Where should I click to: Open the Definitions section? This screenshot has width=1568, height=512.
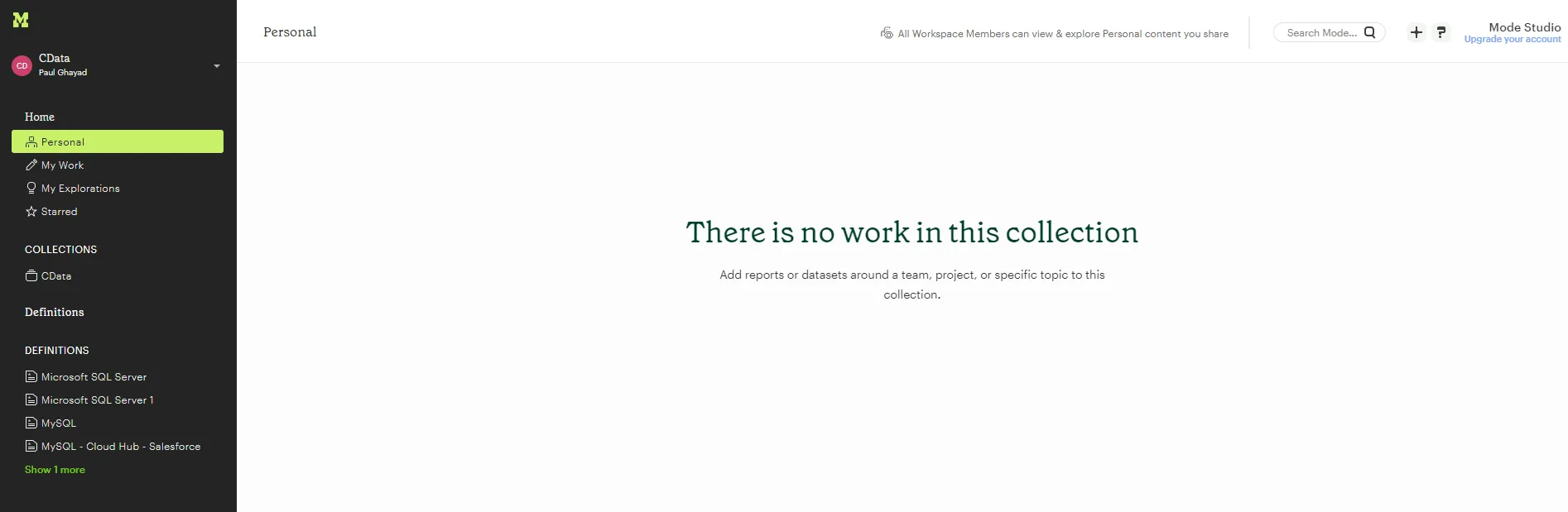coord(55,312)
